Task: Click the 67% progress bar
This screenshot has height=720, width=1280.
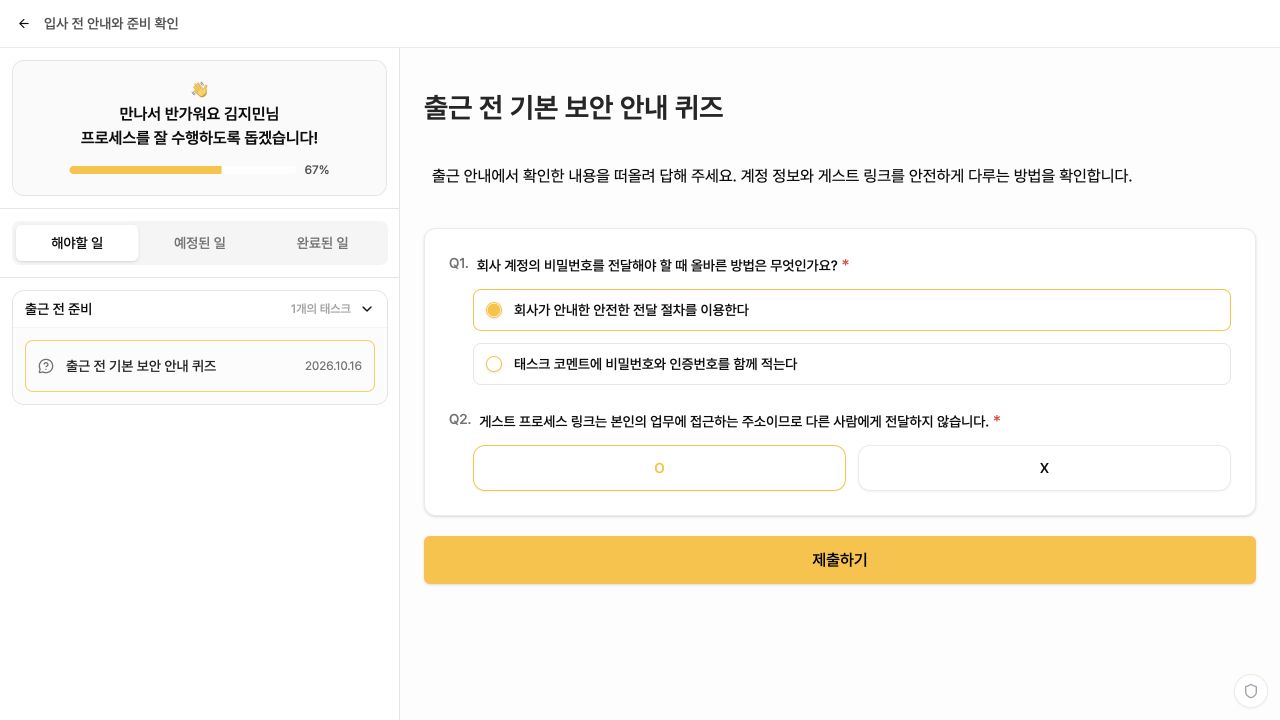Action: pos(183,170)
